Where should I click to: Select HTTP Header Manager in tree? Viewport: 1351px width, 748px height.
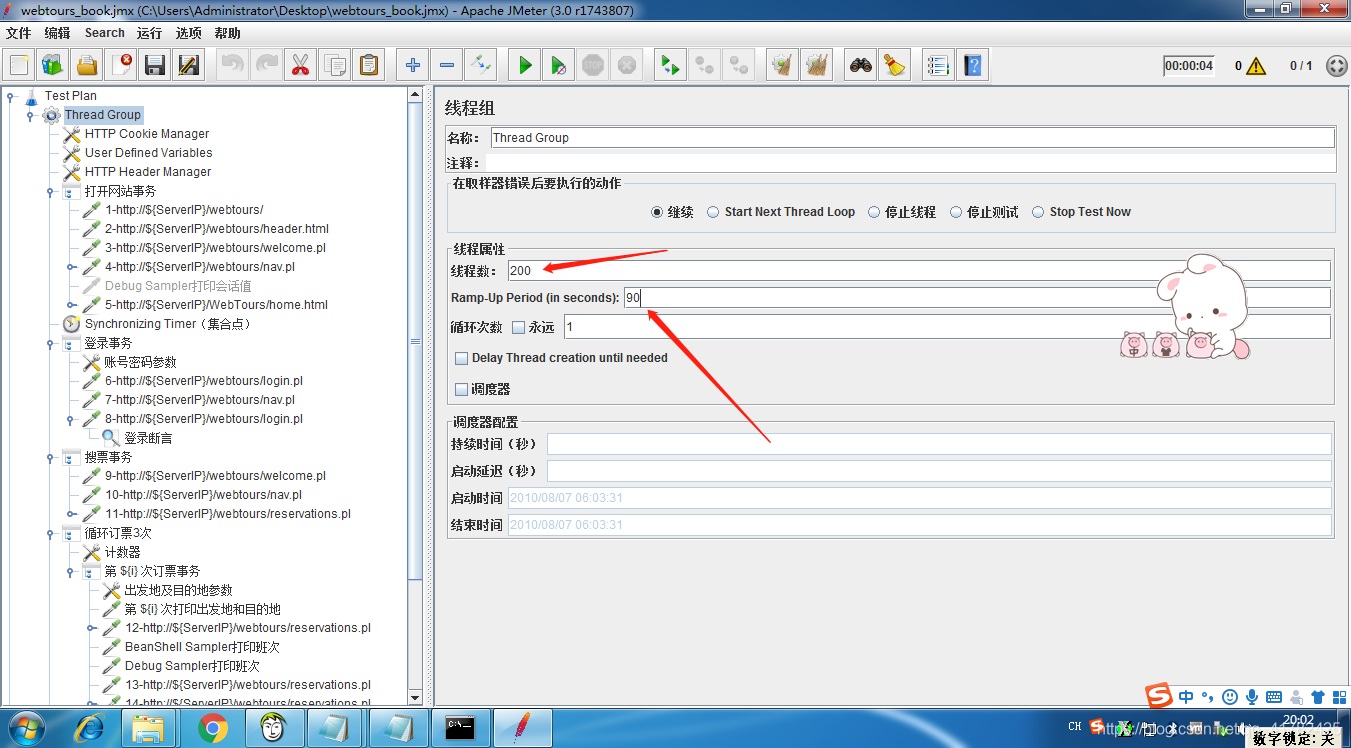(x=148, y=172)
